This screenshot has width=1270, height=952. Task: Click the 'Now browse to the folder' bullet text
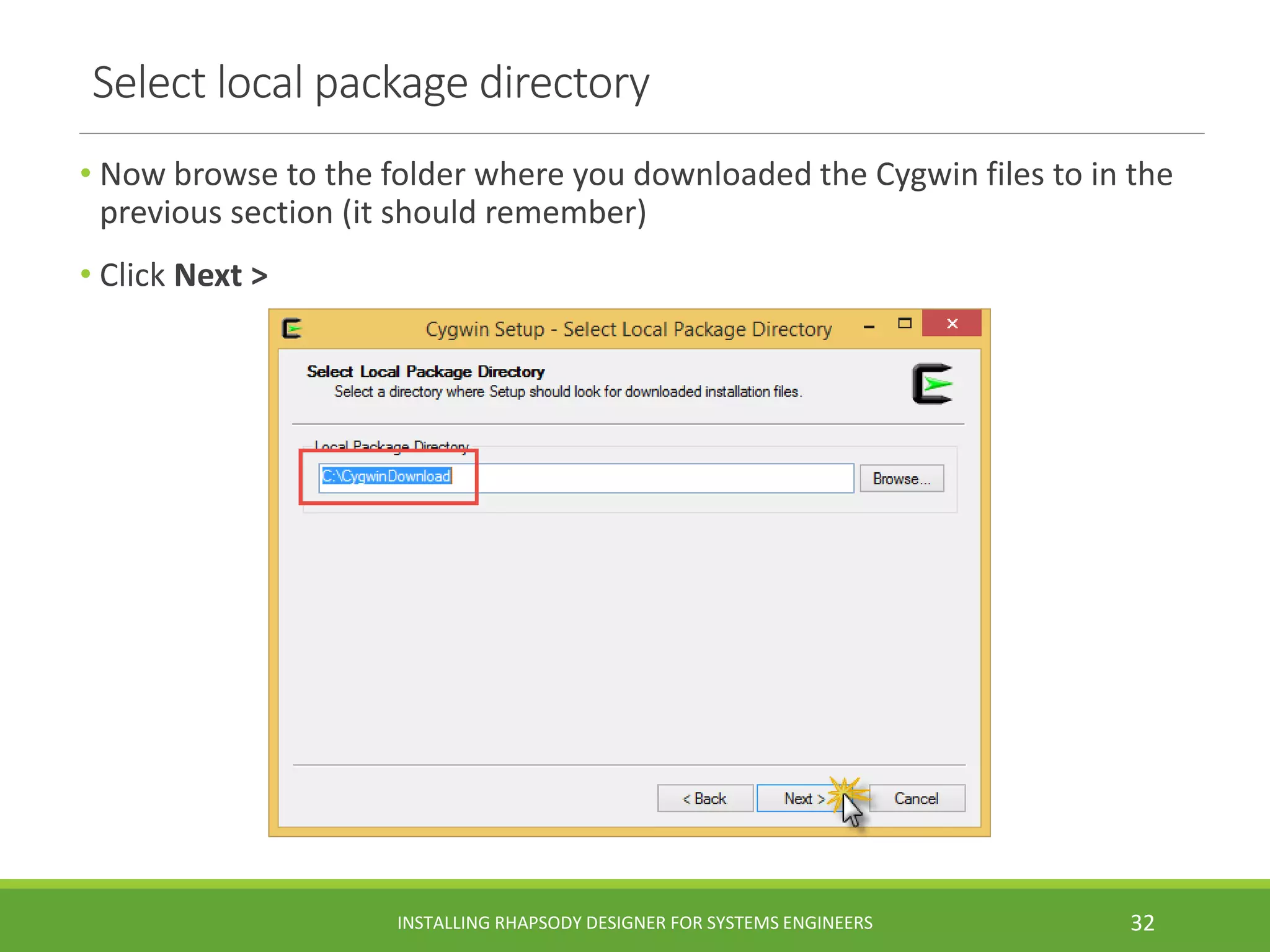[636, 193]
